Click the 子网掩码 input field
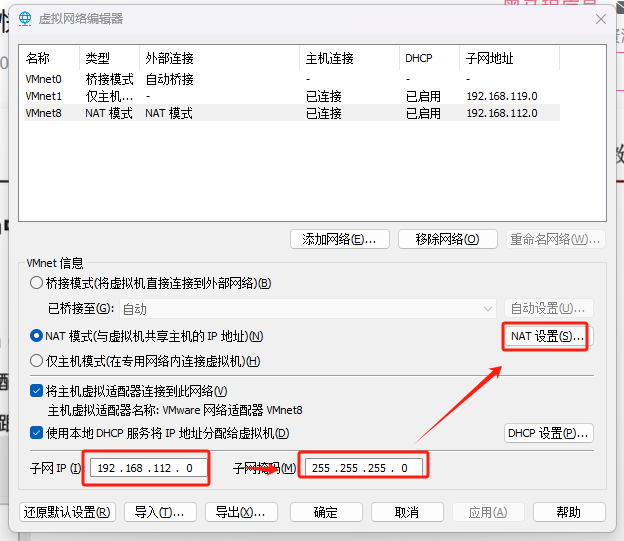 click(x=363, y=468)
